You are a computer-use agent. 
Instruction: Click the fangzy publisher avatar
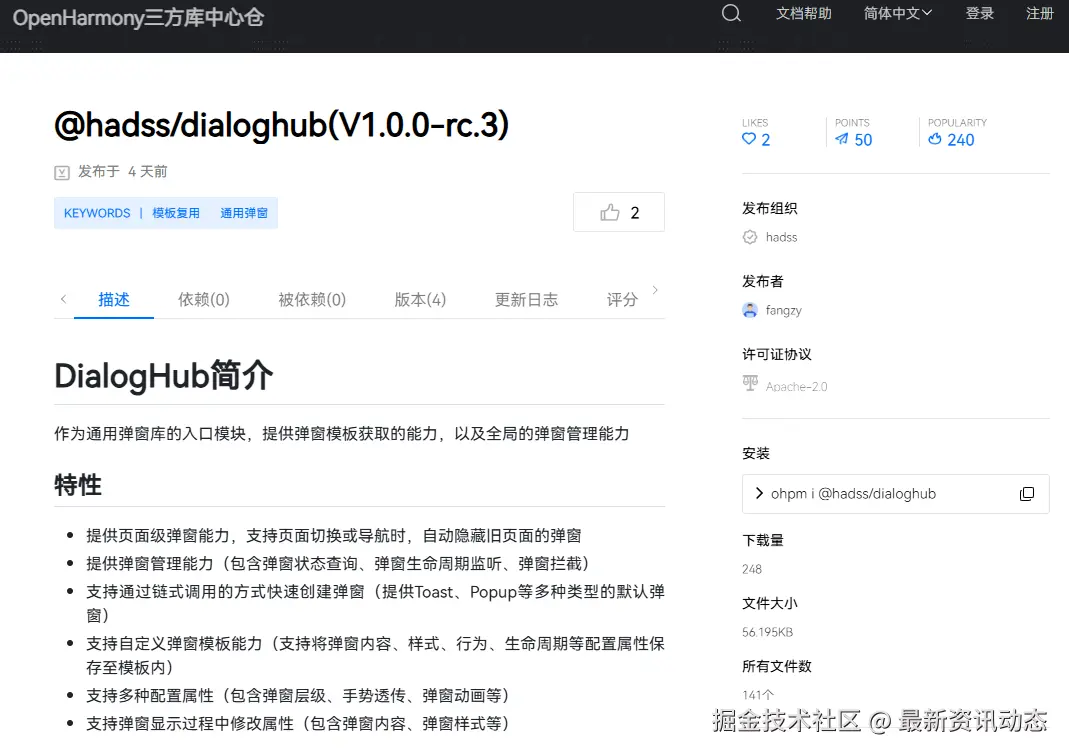[x=750, y=310]
